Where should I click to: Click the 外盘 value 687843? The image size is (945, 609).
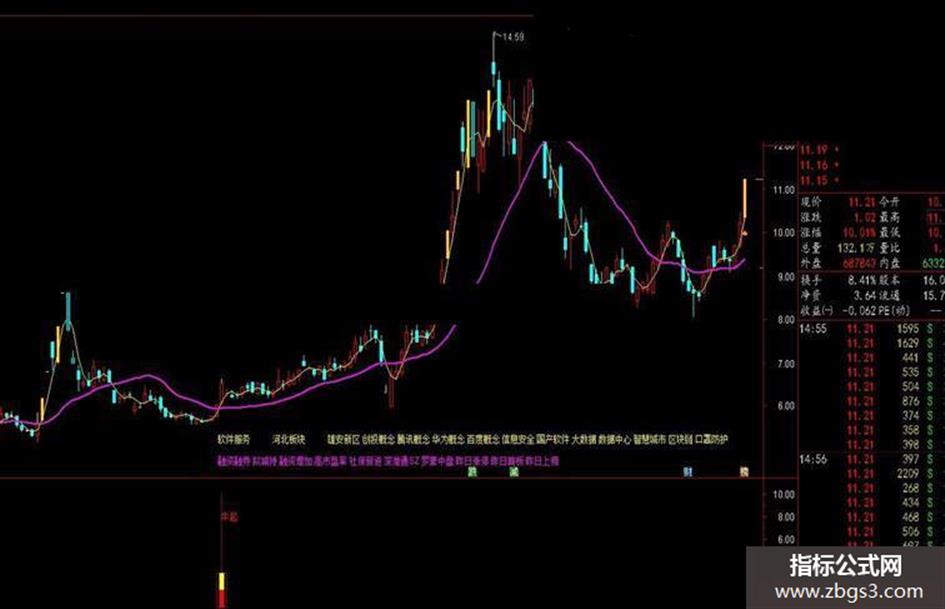pos(857,263)
